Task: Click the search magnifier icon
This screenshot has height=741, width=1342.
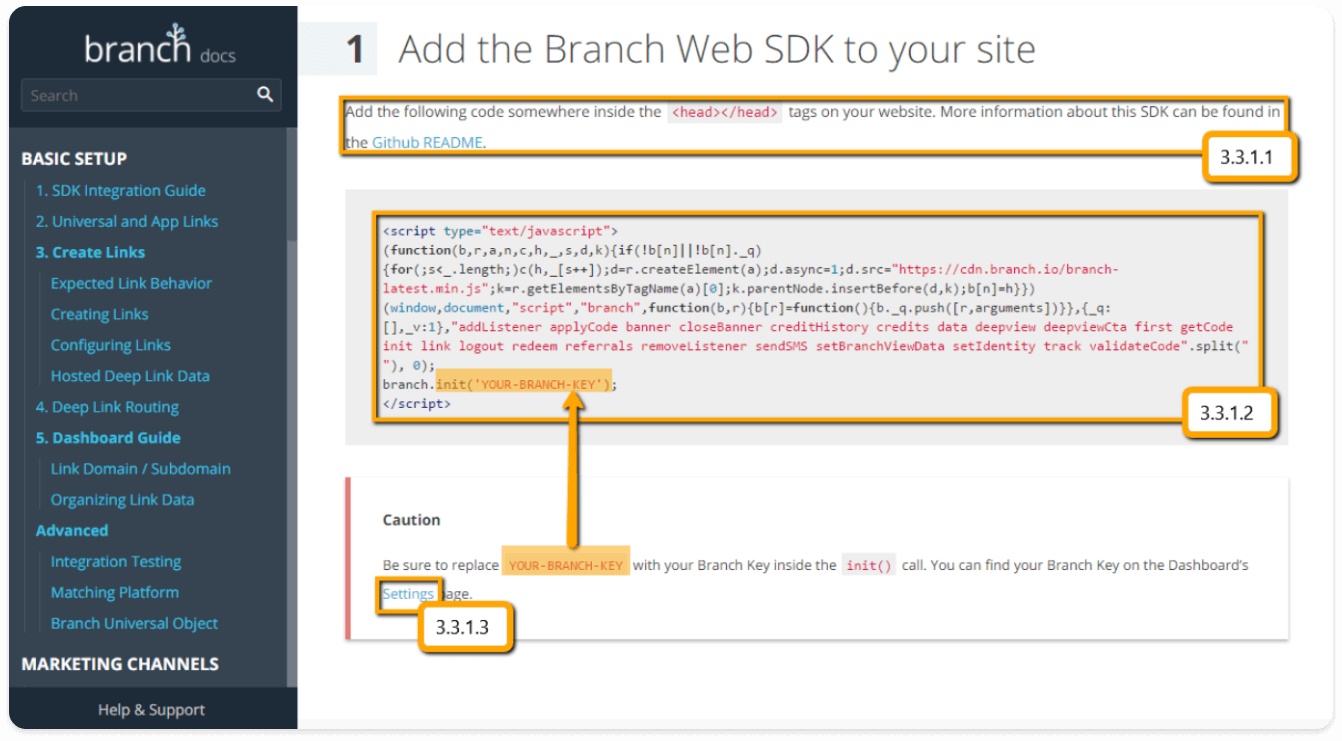Action: click(x=265, y=95)
